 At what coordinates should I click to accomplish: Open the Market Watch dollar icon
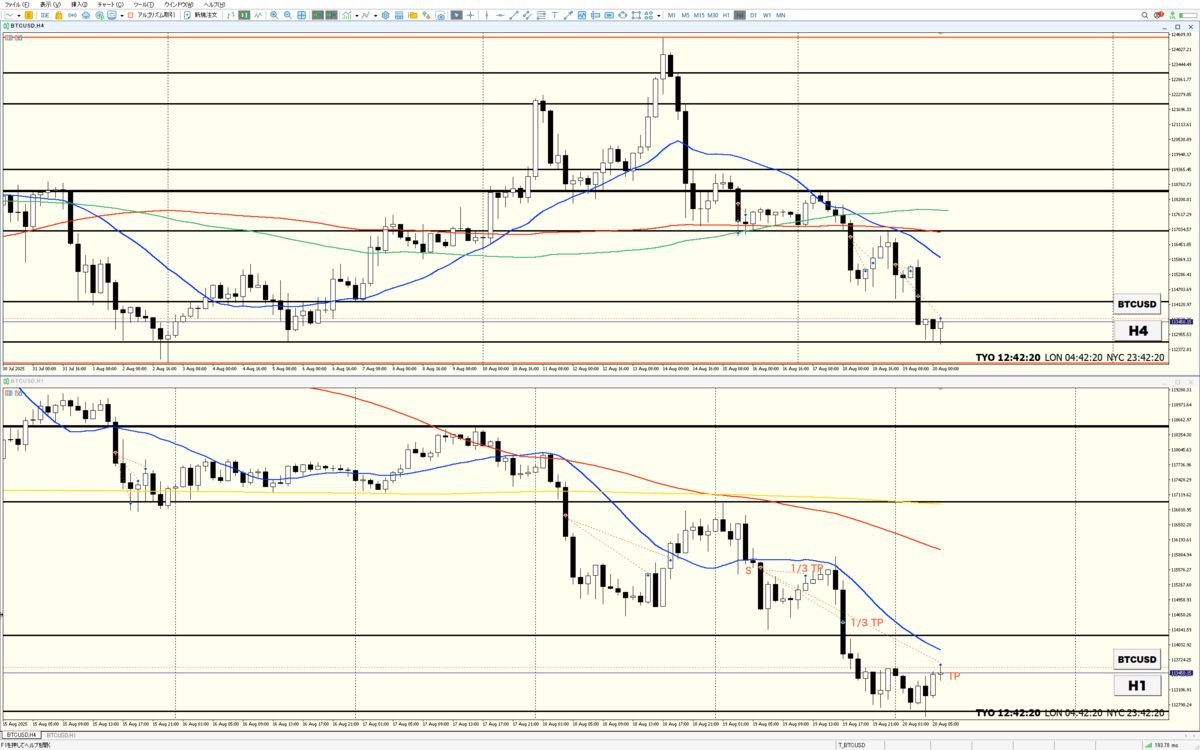[29, 15]
